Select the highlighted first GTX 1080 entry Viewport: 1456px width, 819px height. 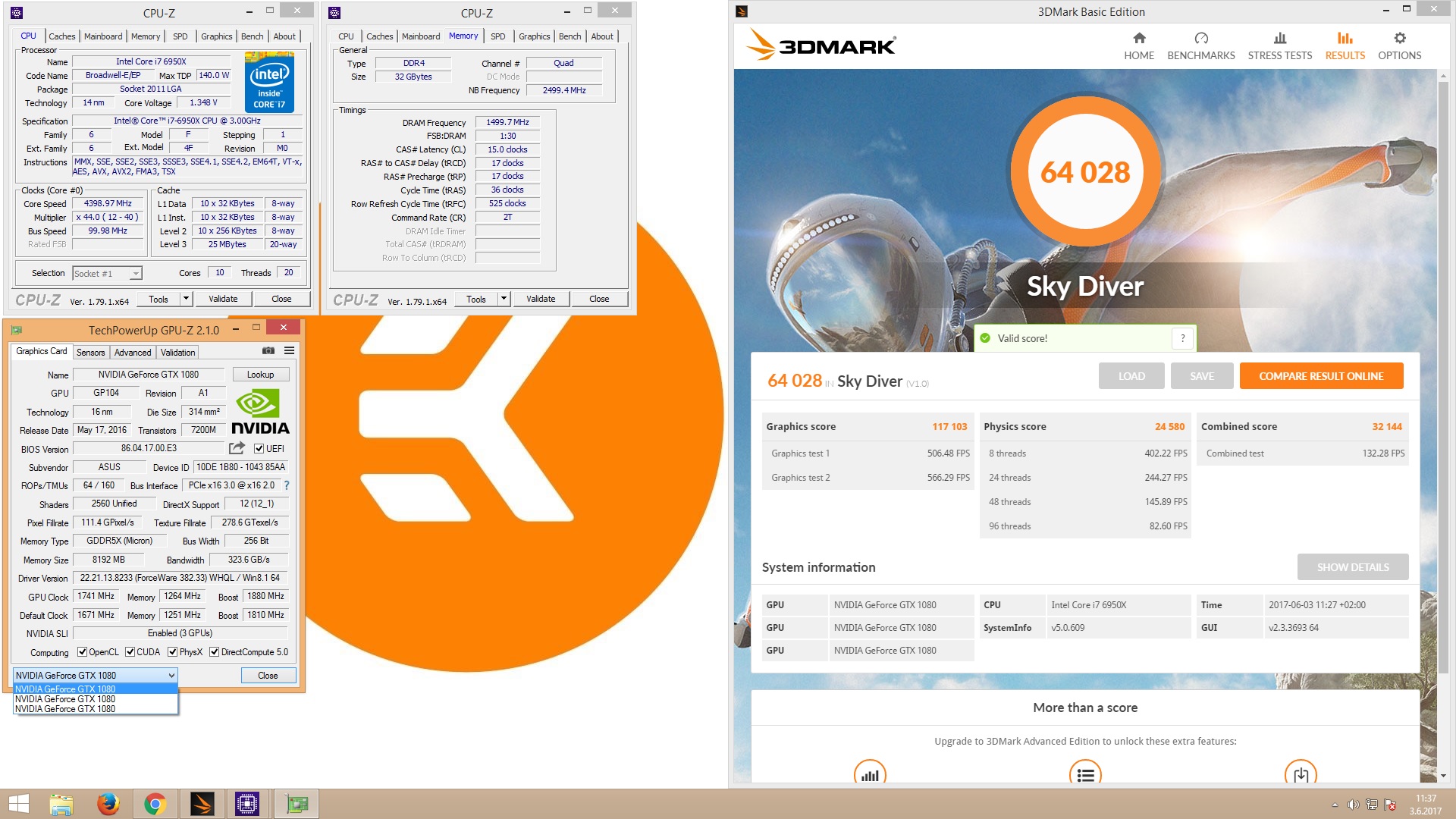click(96, 689)
